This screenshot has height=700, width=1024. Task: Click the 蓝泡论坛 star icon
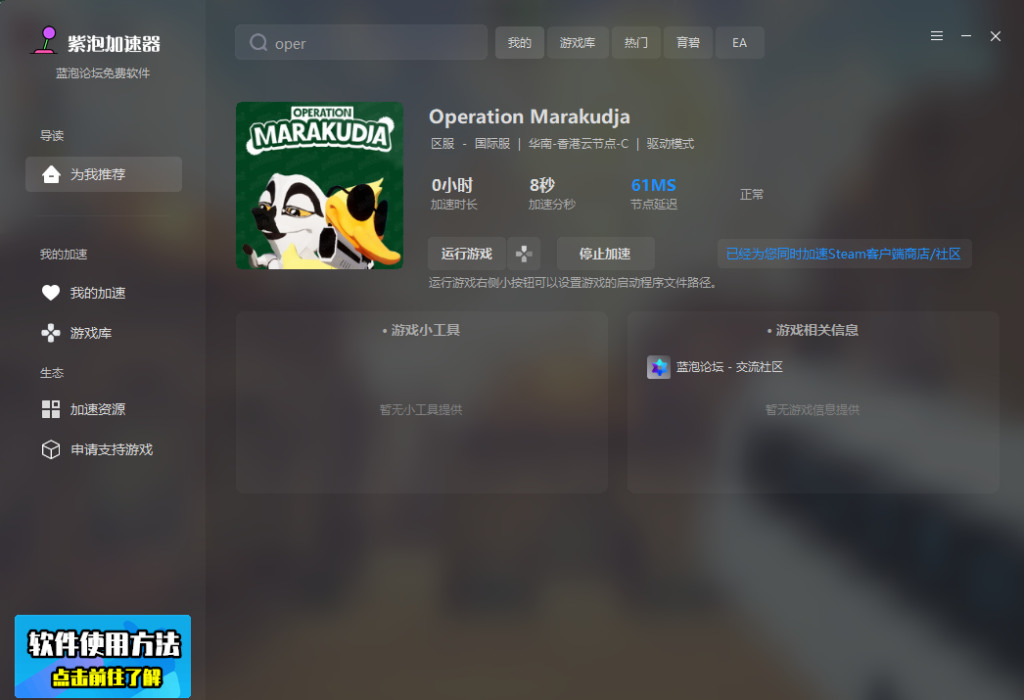click(658, 367)
